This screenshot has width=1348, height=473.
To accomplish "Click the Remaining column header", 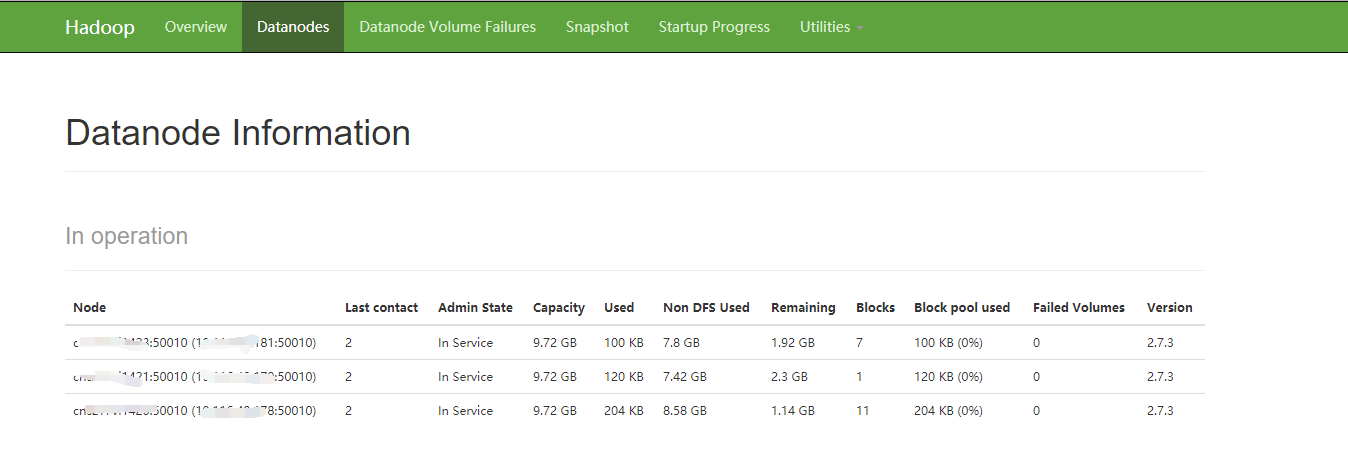I will (803, 308).
